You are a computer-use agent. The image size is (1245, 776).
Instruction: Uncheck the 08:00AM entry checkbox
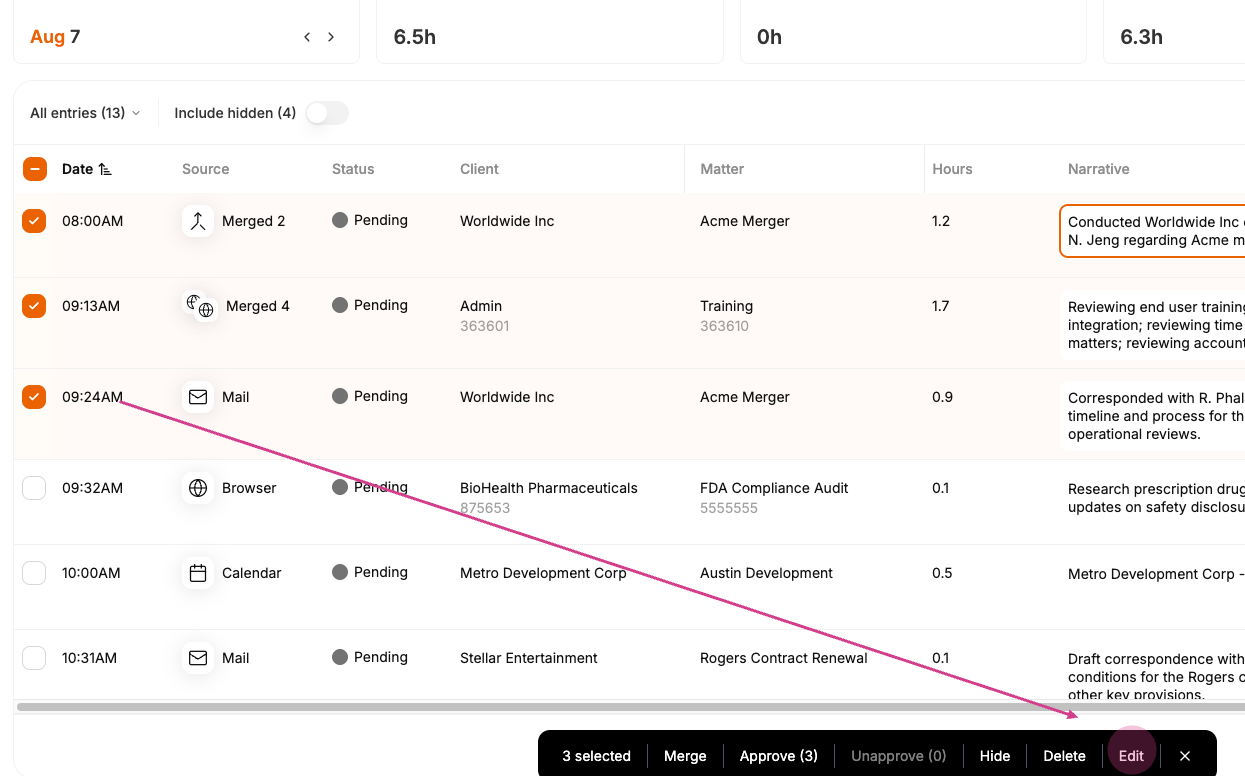click(x=34, y=221)
